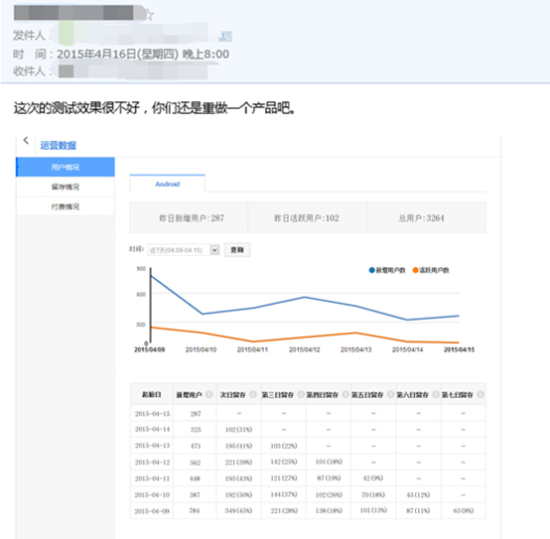Click the 349(45%) retention cell
550x539 pixels.
click(x=239, y=511)
